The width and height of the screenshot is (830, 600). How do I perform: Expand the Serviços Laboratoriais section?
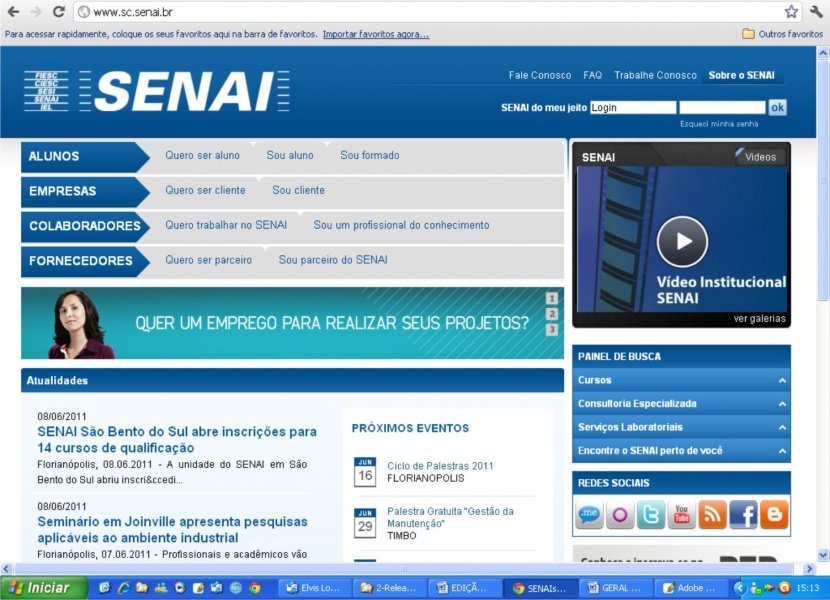tap(681, 427)
